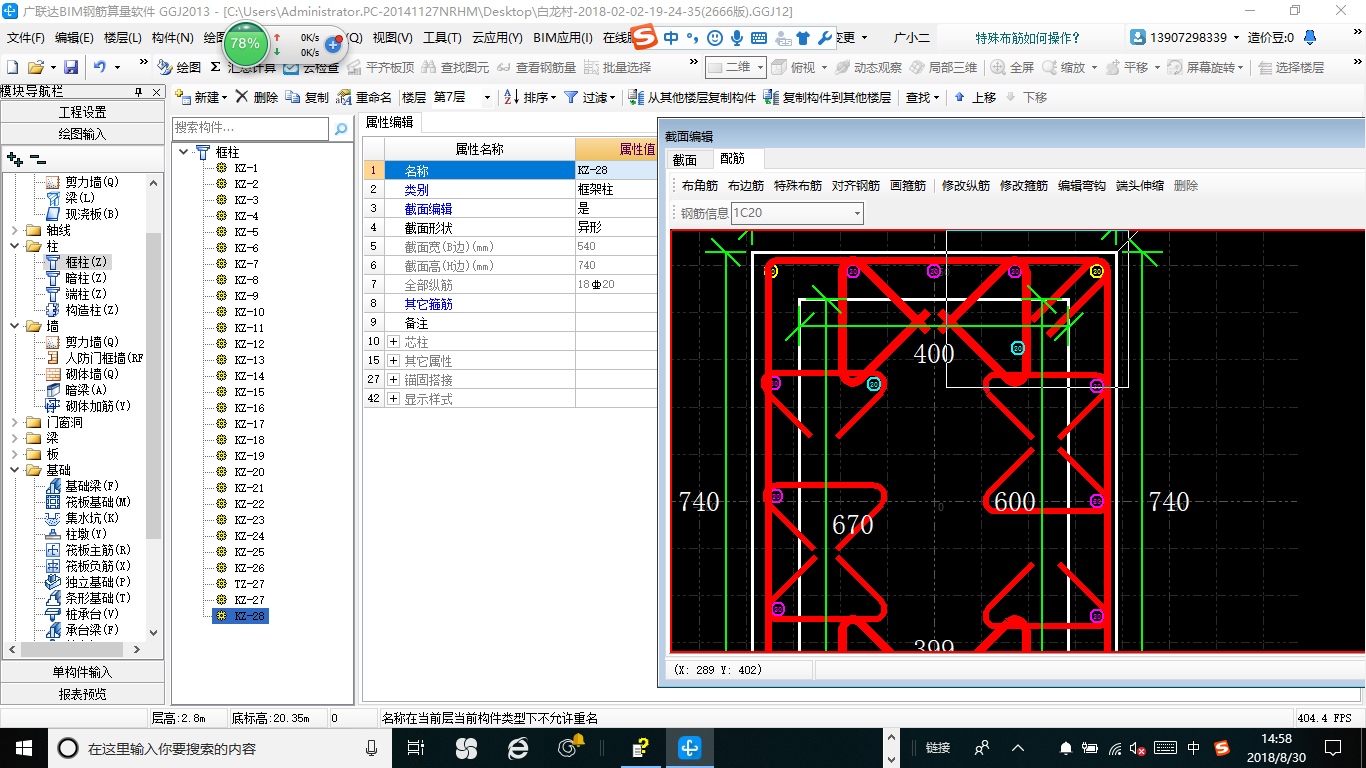The width and height of the screenshot is (1366, 768).
Task: Click 复制 copy component button
Action: pos(307,98)
